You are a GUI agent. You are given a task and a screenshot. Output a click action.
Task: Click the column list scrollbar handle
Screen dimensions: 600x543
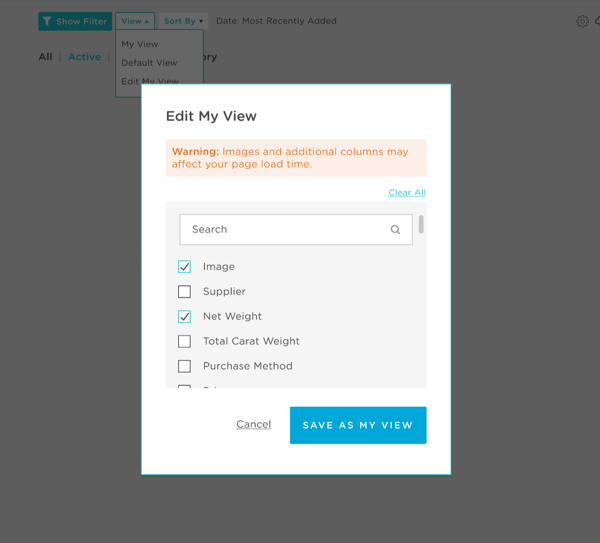point(421,224)
